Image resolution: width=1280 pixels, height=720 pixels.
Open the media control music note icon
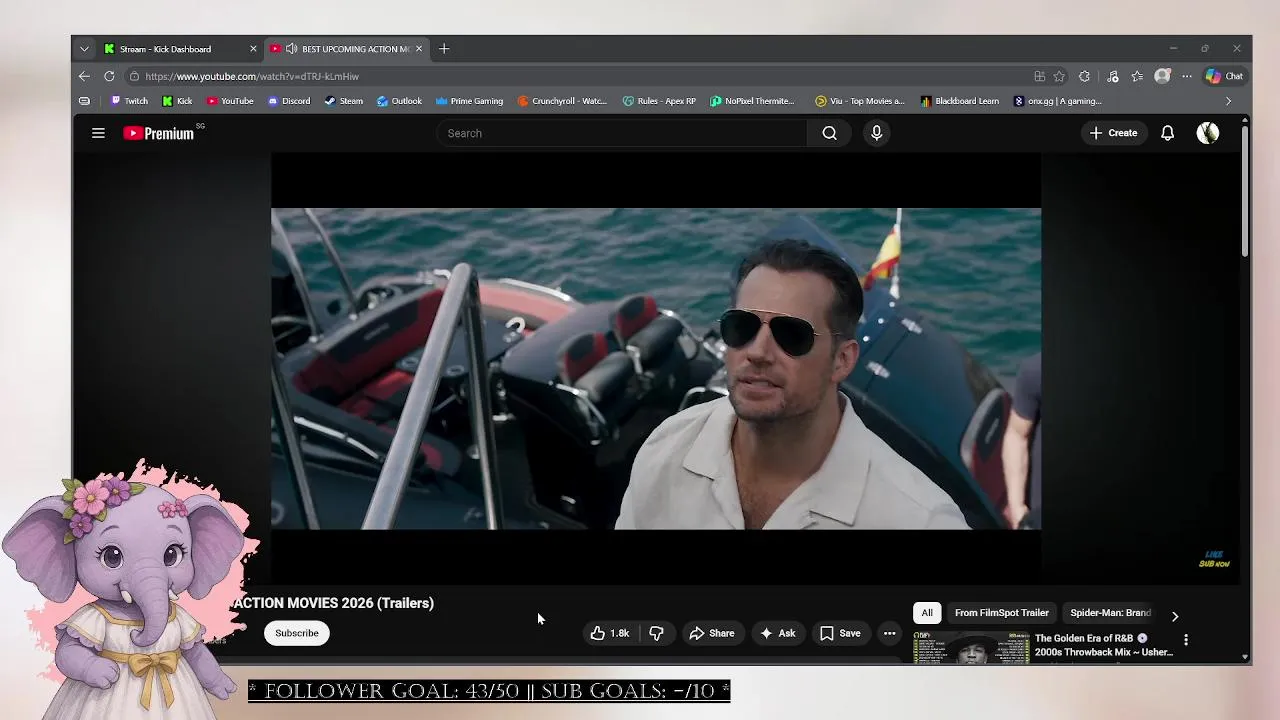(1112, 76)
